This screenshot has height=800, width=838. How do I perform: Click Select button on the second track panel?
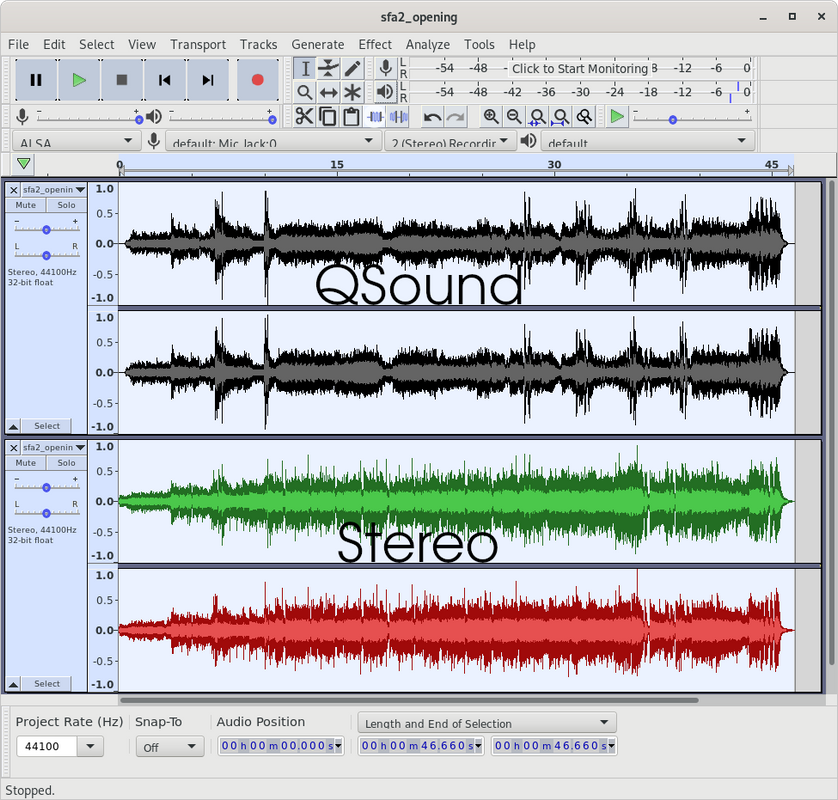pos(46,684)
